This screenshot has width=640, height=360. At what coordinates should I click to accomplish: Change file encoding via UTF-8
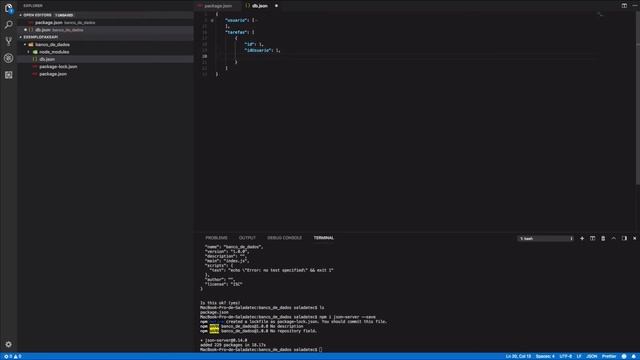(x=566, y=356)
